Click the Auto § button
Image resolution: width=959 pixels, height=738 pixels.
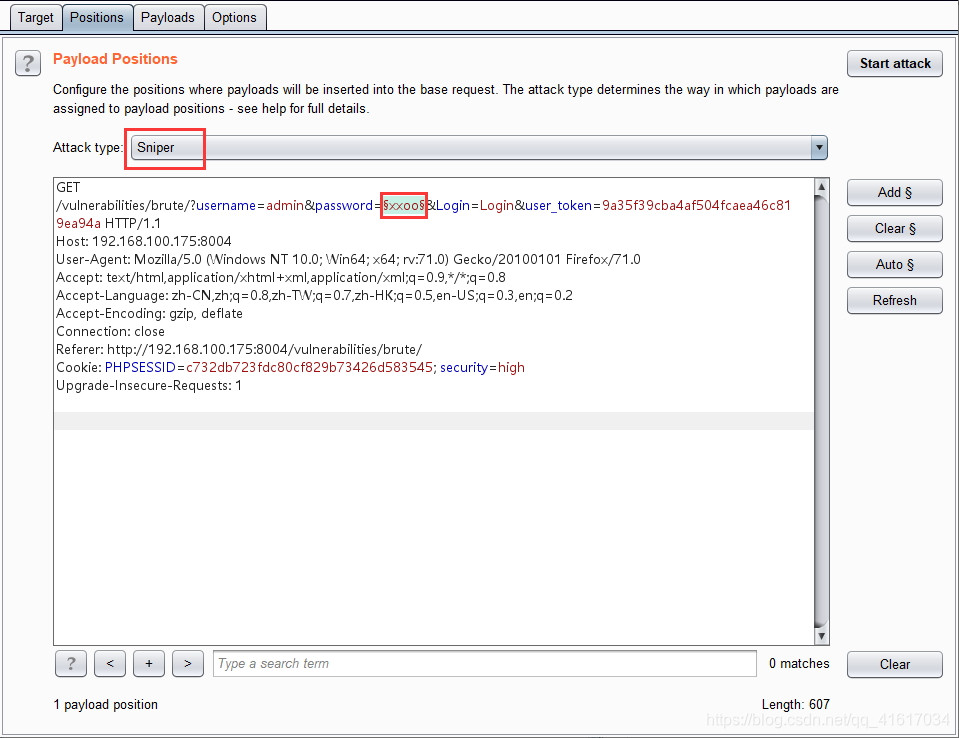(895, 264)
